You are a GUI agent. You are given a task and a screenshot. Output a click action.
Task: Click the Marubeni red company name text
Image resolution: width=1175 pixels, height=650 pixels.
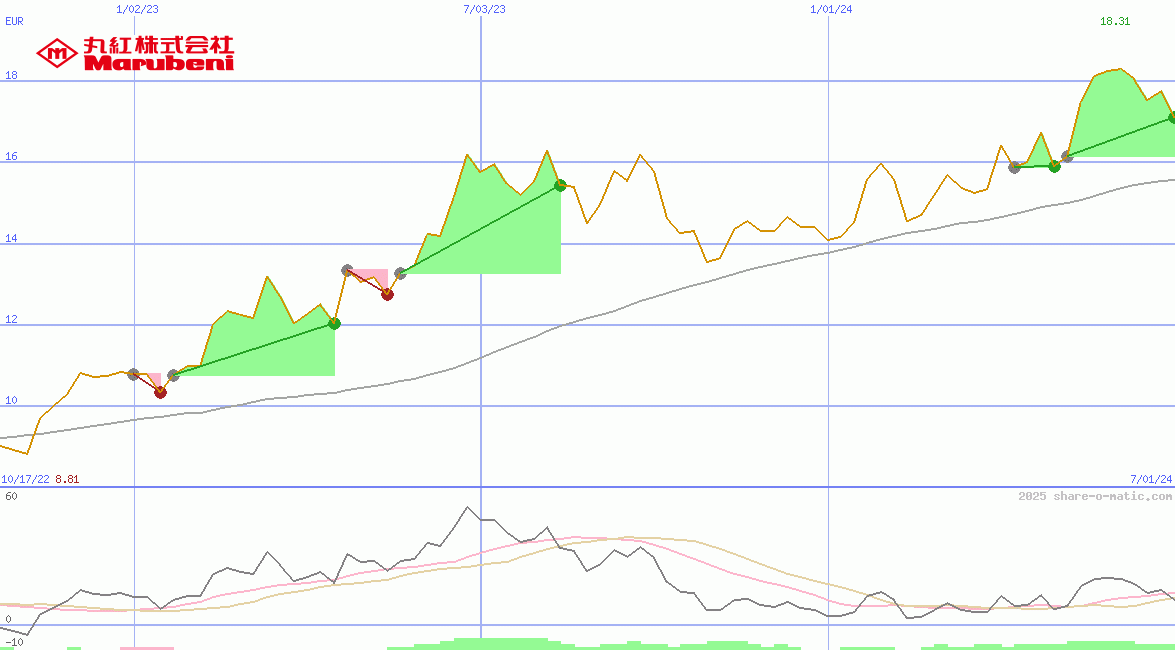[x=159, y=63]
